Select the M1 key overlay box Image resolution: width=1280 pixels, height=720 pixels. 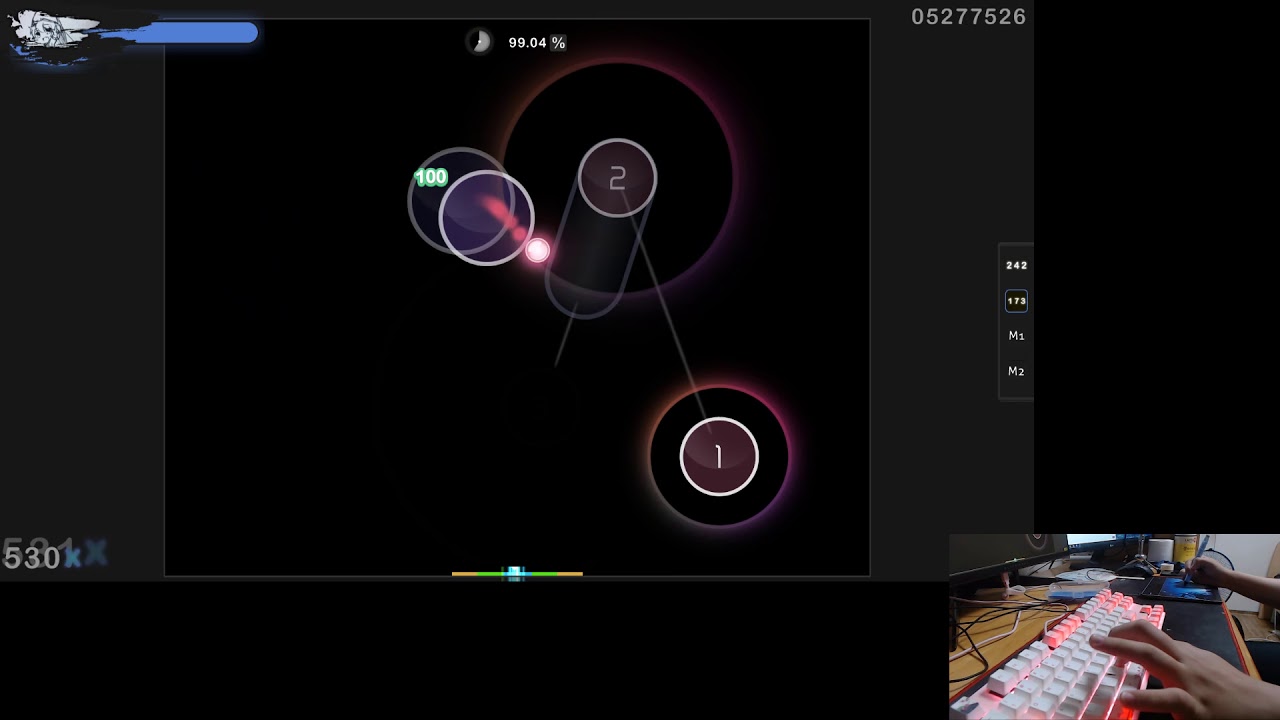(1016, 336)
